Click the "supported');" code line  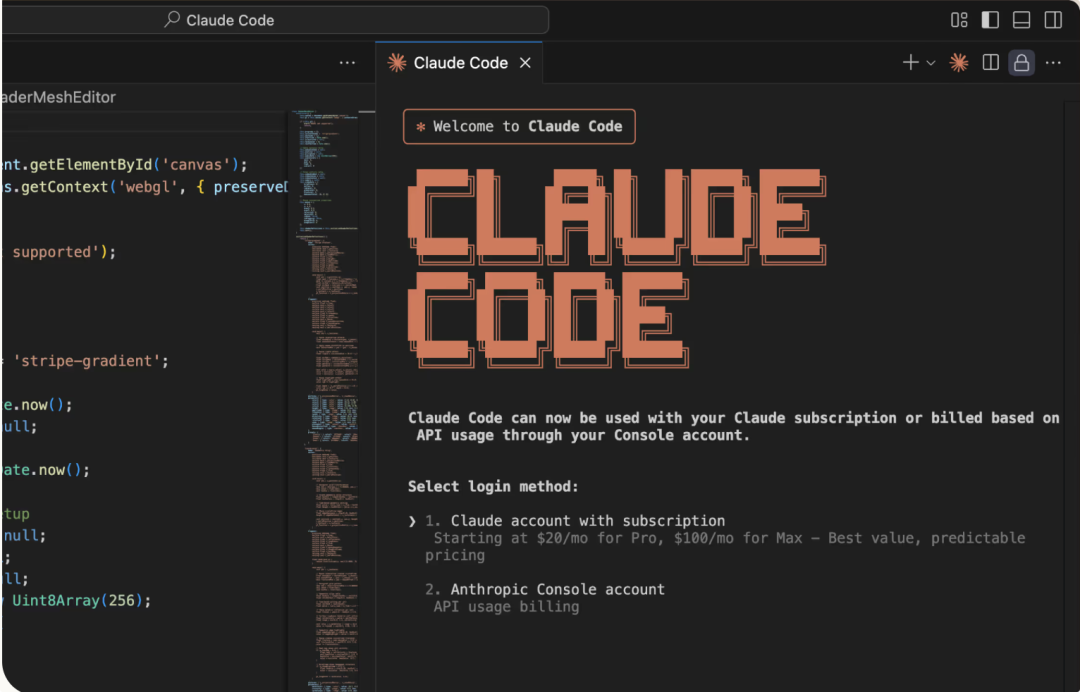[61, 252]
